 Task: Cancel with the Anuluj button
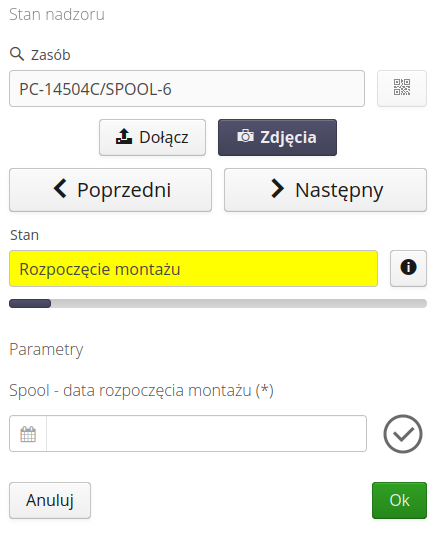click(x=50, y=500)
